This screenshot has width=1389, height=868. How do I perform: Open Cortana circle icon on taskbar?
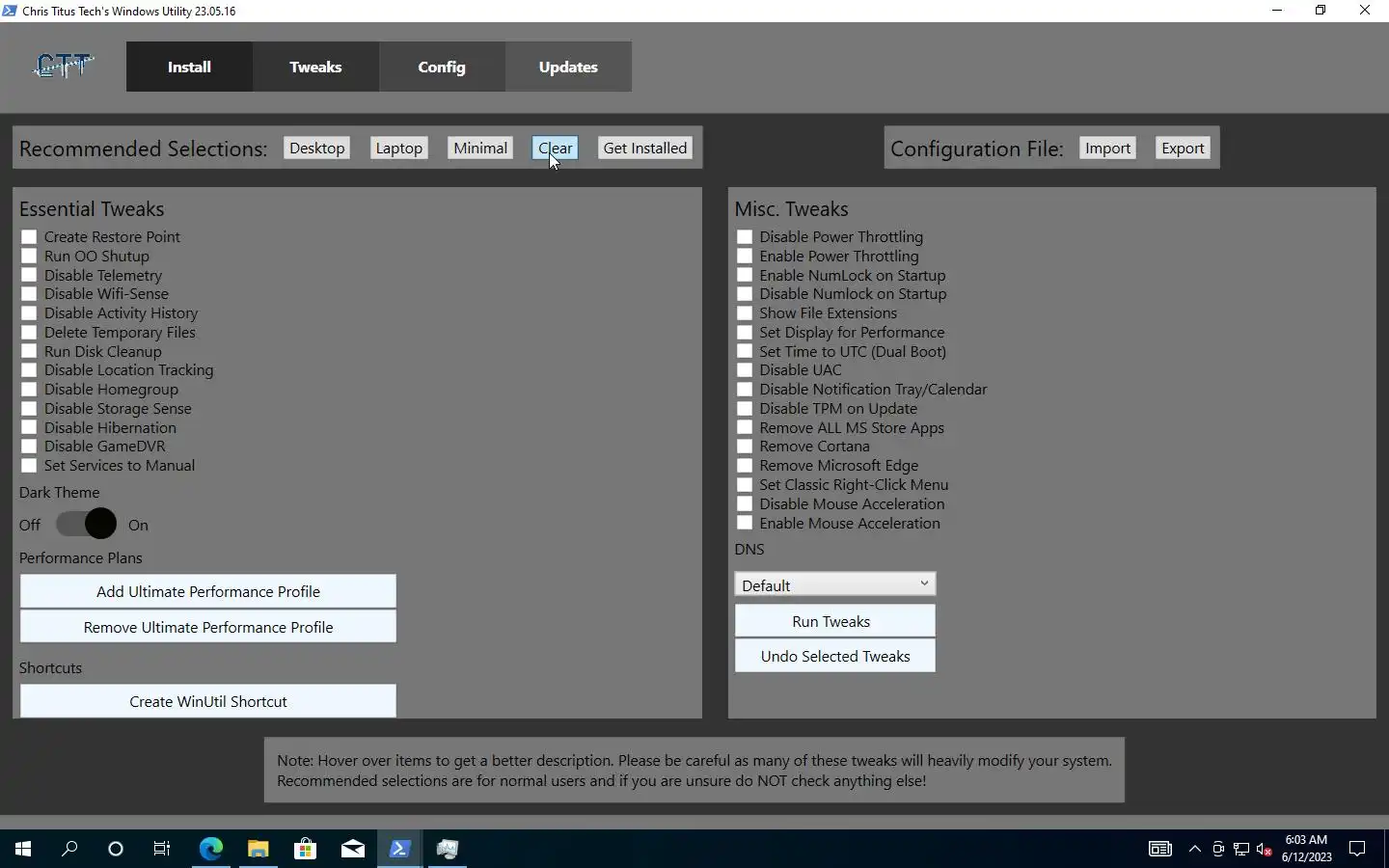[116, 849]
